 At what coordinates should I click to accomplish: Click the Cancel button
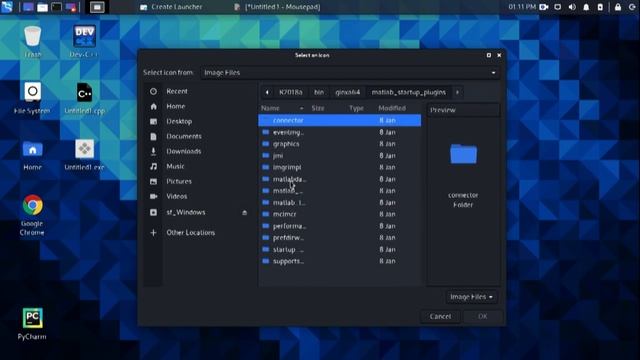(440, 316)
